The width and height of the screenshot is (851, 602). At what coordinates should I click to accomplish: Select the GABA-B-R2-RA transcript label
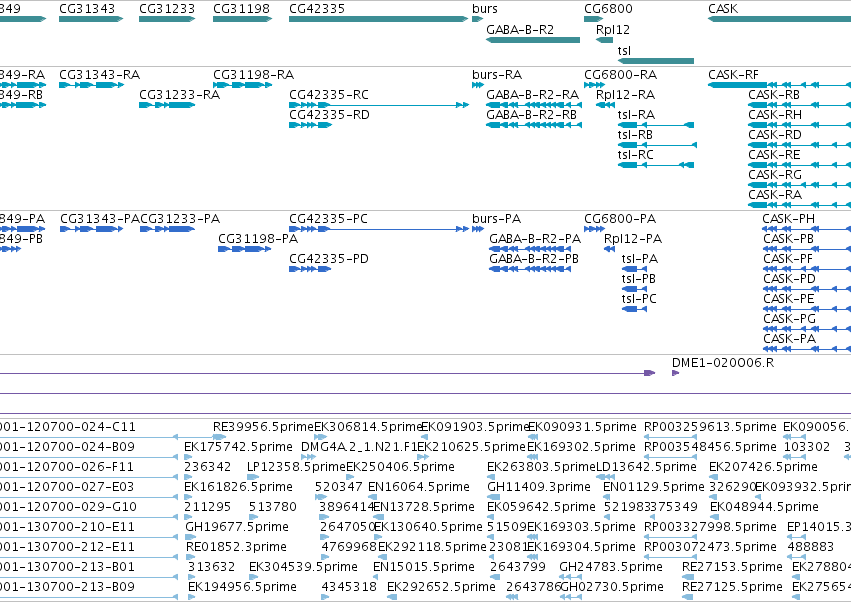tap(532, 95)
